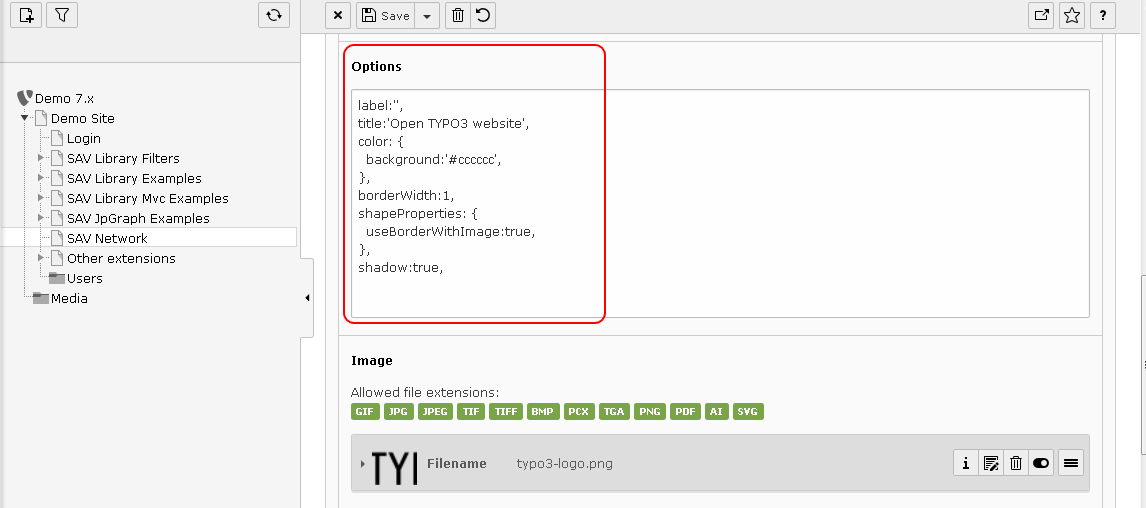Click the SAV Library Examples tree label
Viewport: 1146px width, 508px height.
[x=134, y=178]
